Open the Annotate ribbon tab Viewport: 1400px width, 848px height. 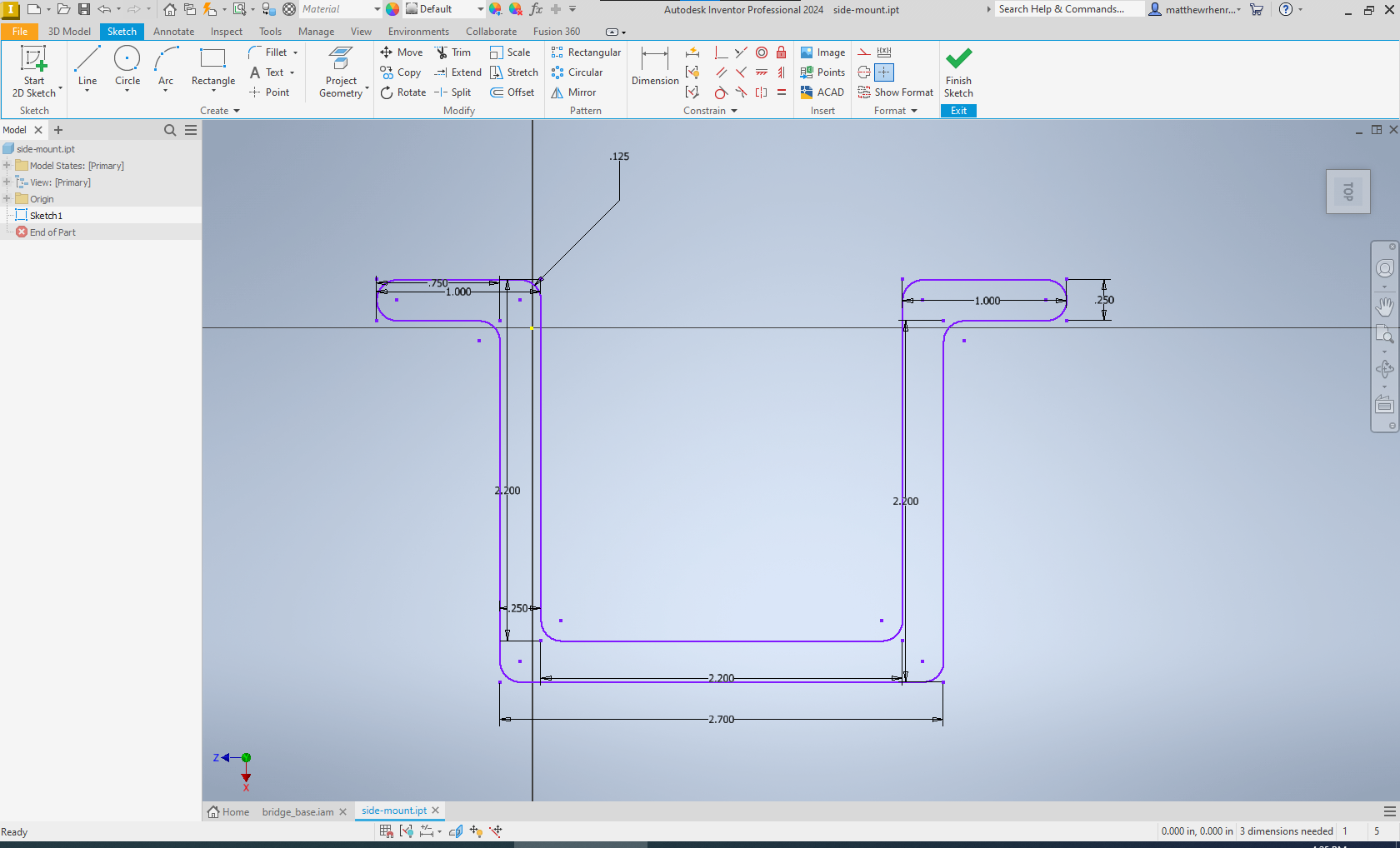pyautogui.click(x=173, y=32)
